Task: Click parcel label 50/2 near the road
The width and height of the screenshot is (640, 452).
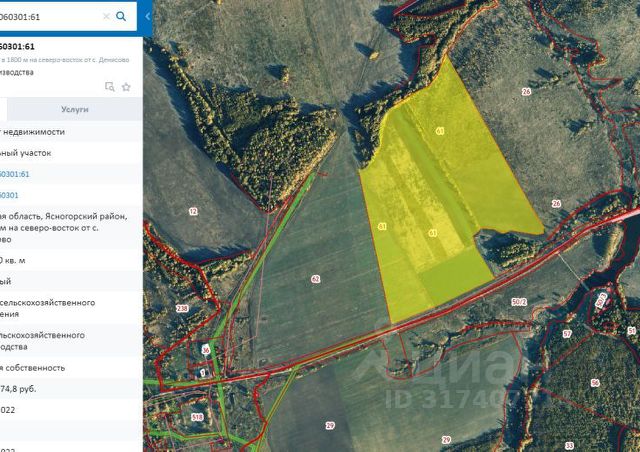Action: 519,302
